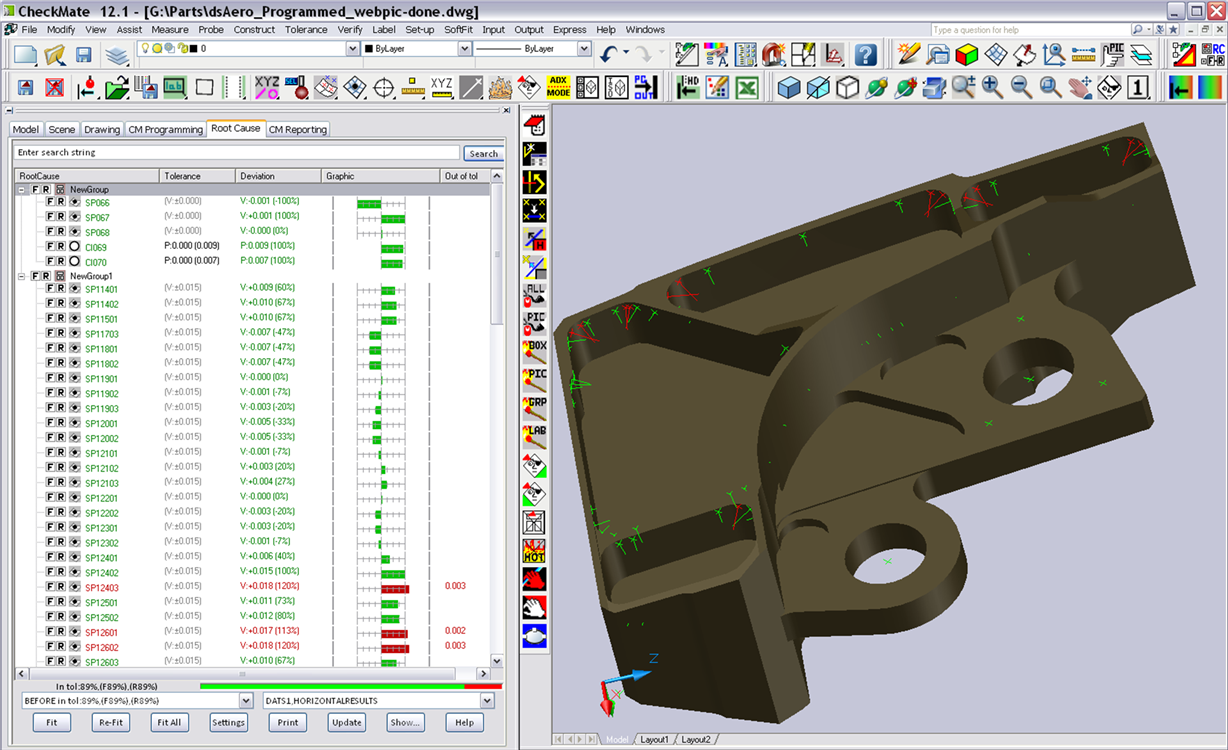
Task: Click the ADX MODE toolbar icon
Action: [x=558, y=88]
